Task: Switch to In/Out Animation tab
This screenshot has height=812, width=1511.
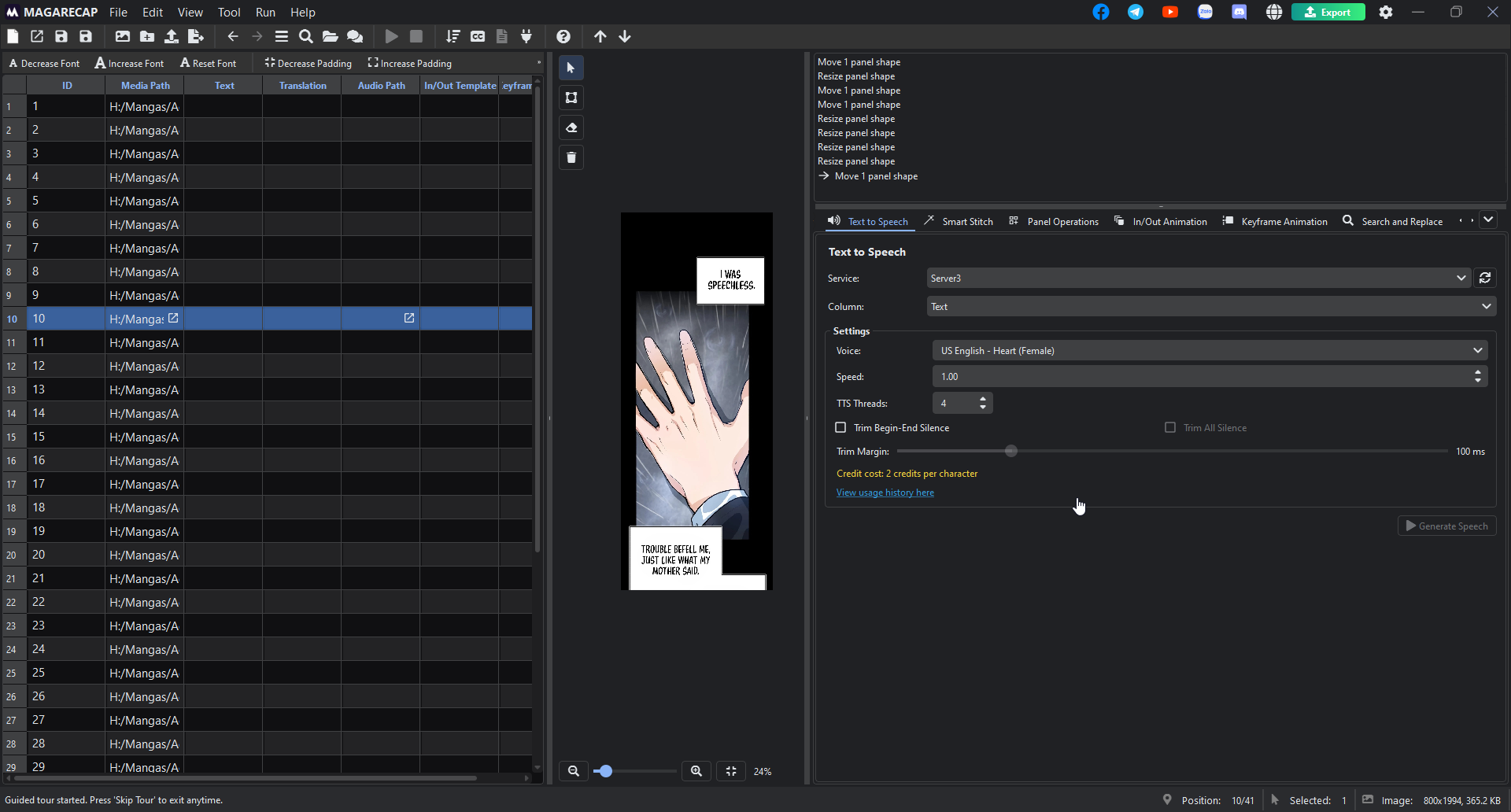Action: coord(1161,221)
